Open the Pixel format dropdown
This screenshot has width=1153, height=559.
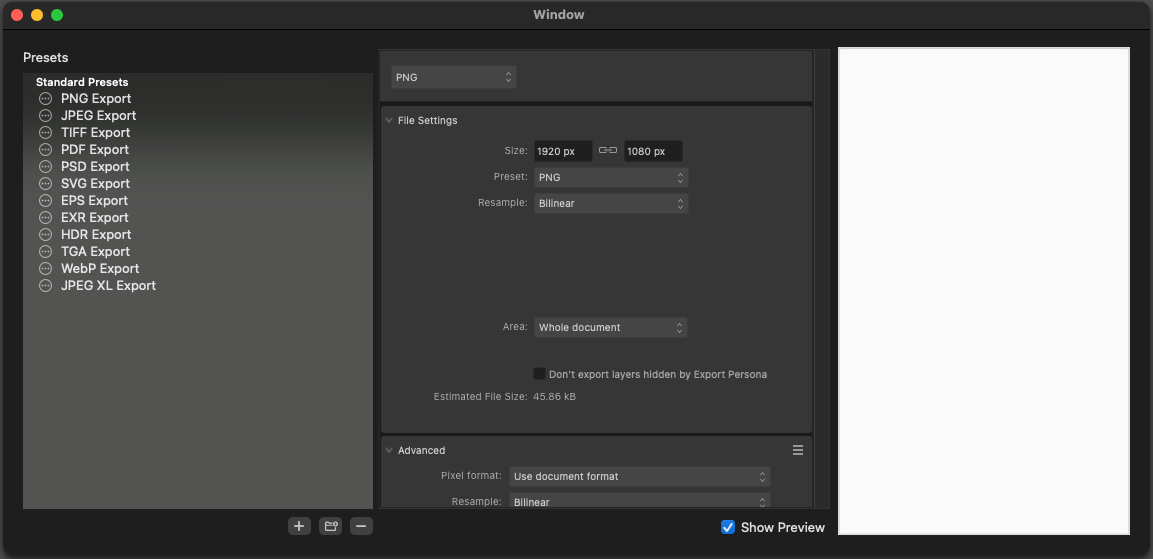point(639,476)
